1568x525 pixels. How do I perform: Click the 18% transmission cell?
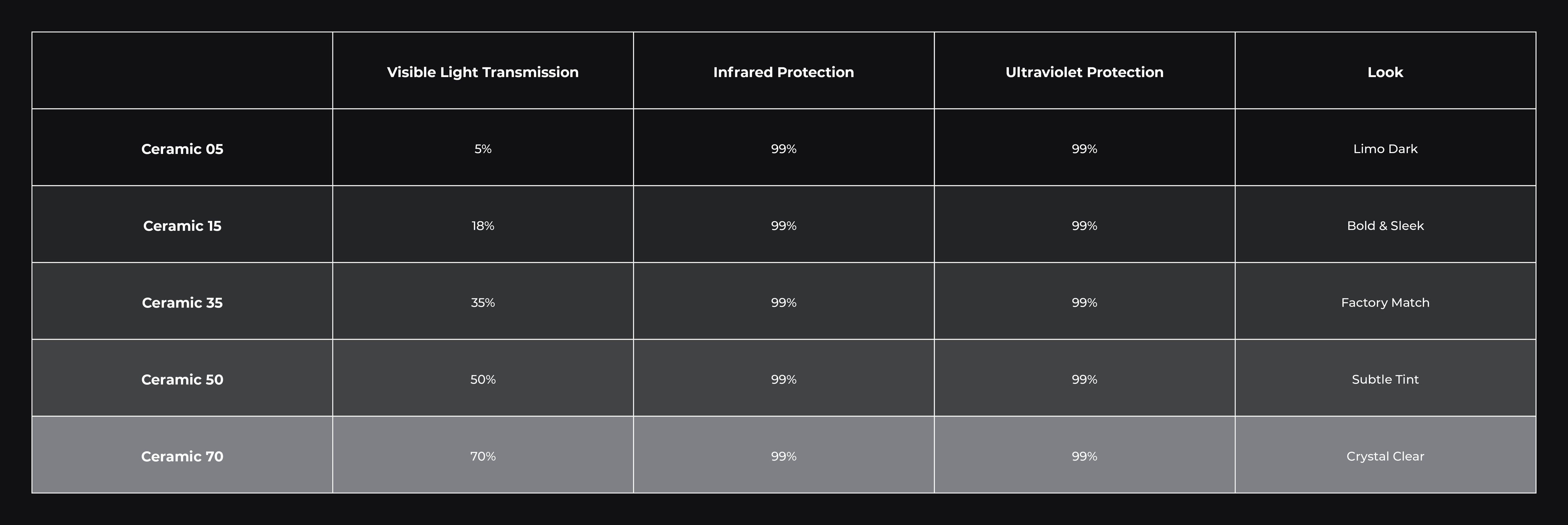[483, 225]
